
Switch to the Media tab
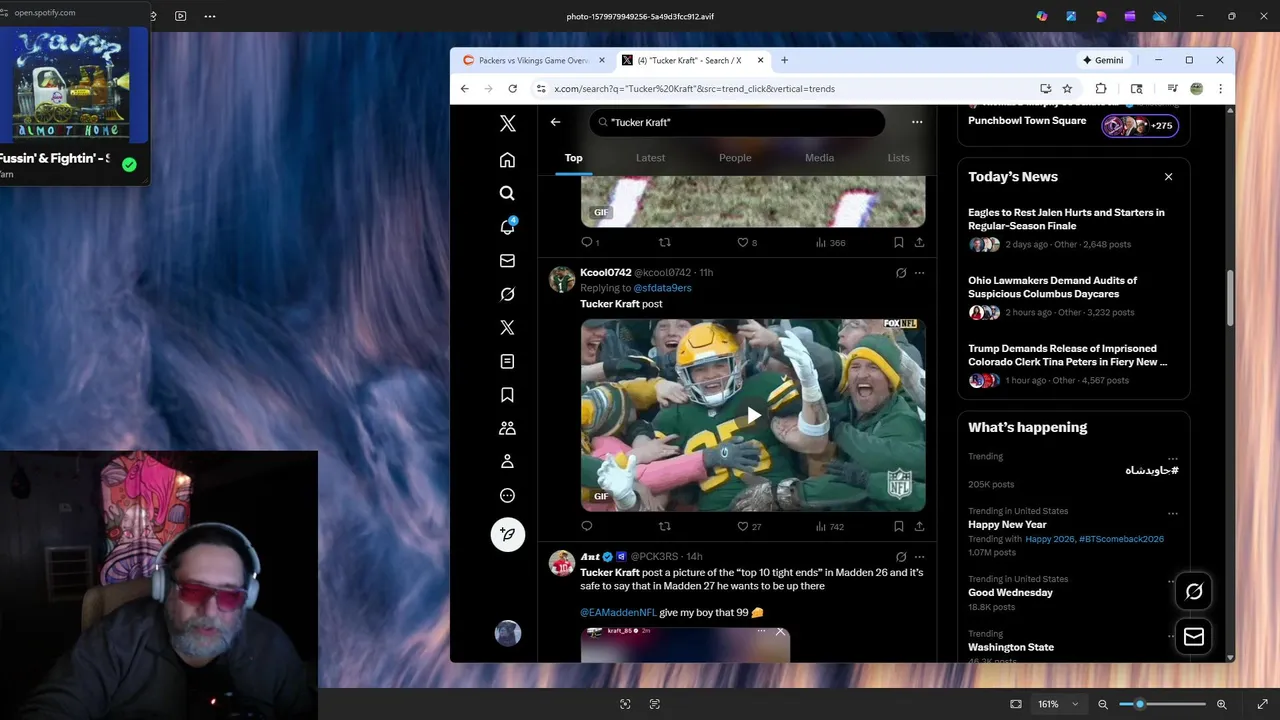(819, 158)
